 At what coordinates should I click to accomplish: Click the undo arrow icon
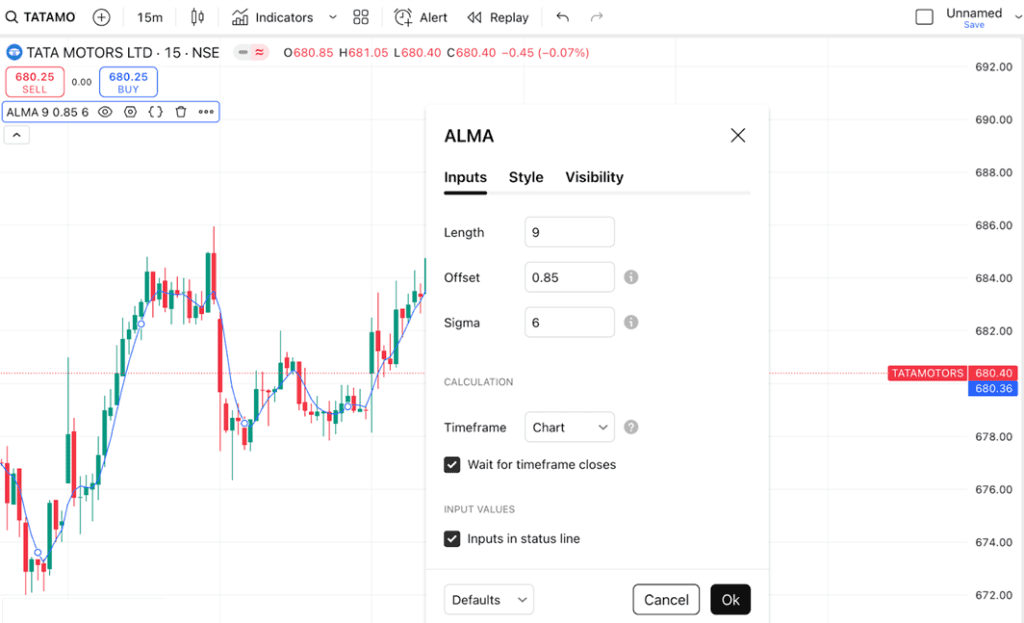click(562, 18)
